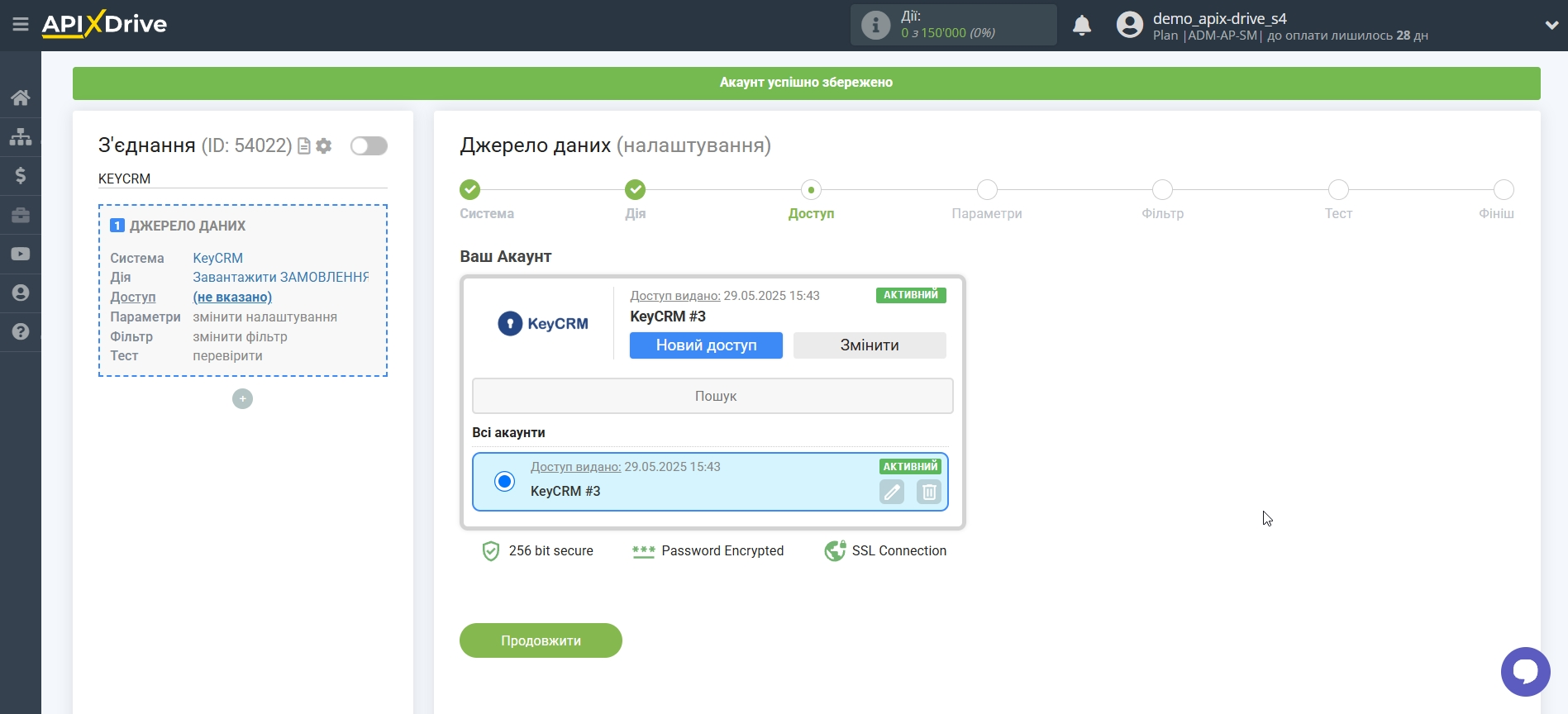Open the YouTube video sidebar icon
Image resolution: width=1568 pixels, height=714 pixels.
tap(21, 254)
